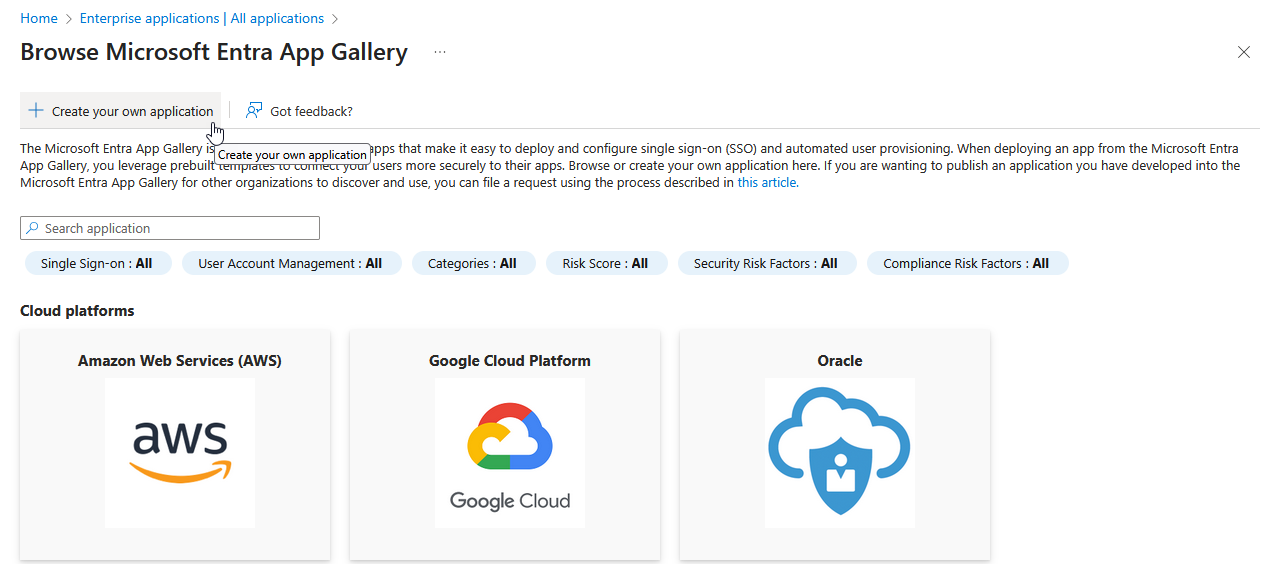1269x564 pixels.
Task: Open the Compliance Risk Factors filter
Action: coord(967,263)
